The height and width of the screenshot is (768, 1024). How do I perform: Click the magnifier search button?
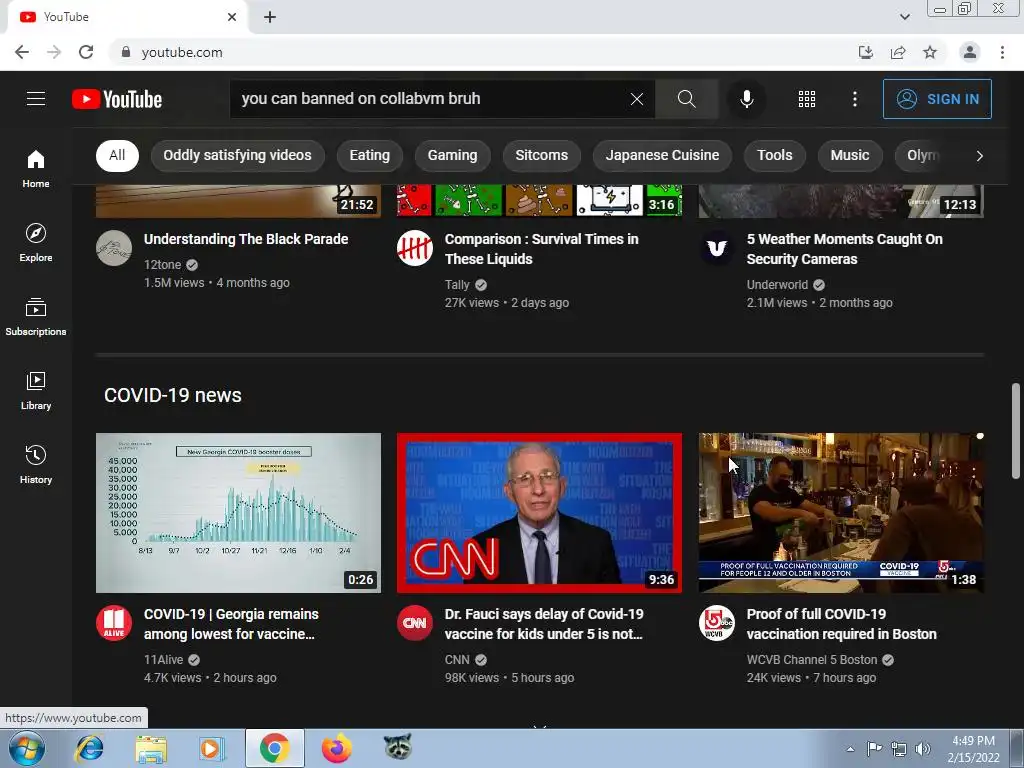(x=686, y=99)
